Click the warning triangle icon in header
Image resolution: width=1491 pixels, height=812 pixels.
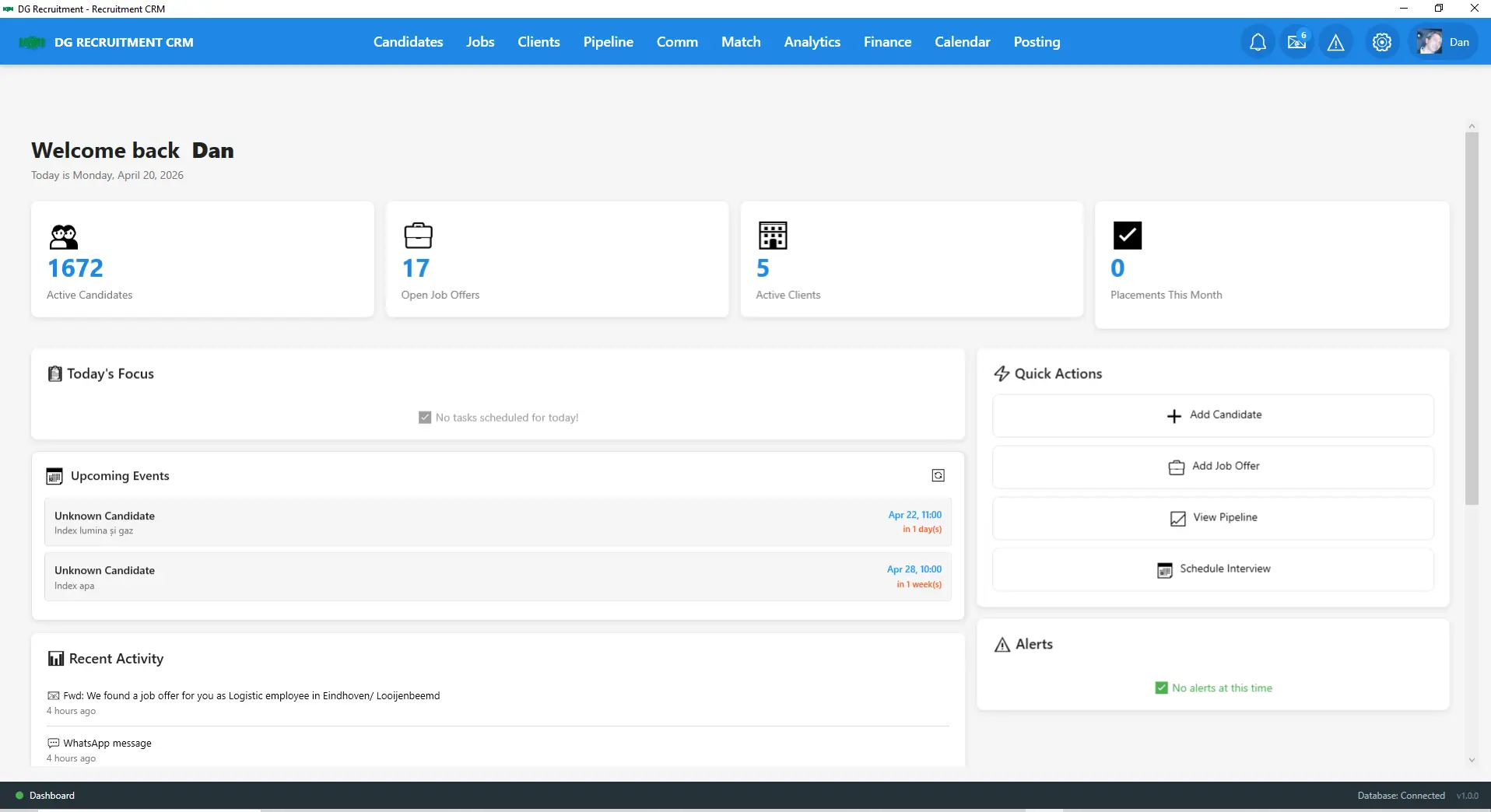click(x=1335, y=42)
